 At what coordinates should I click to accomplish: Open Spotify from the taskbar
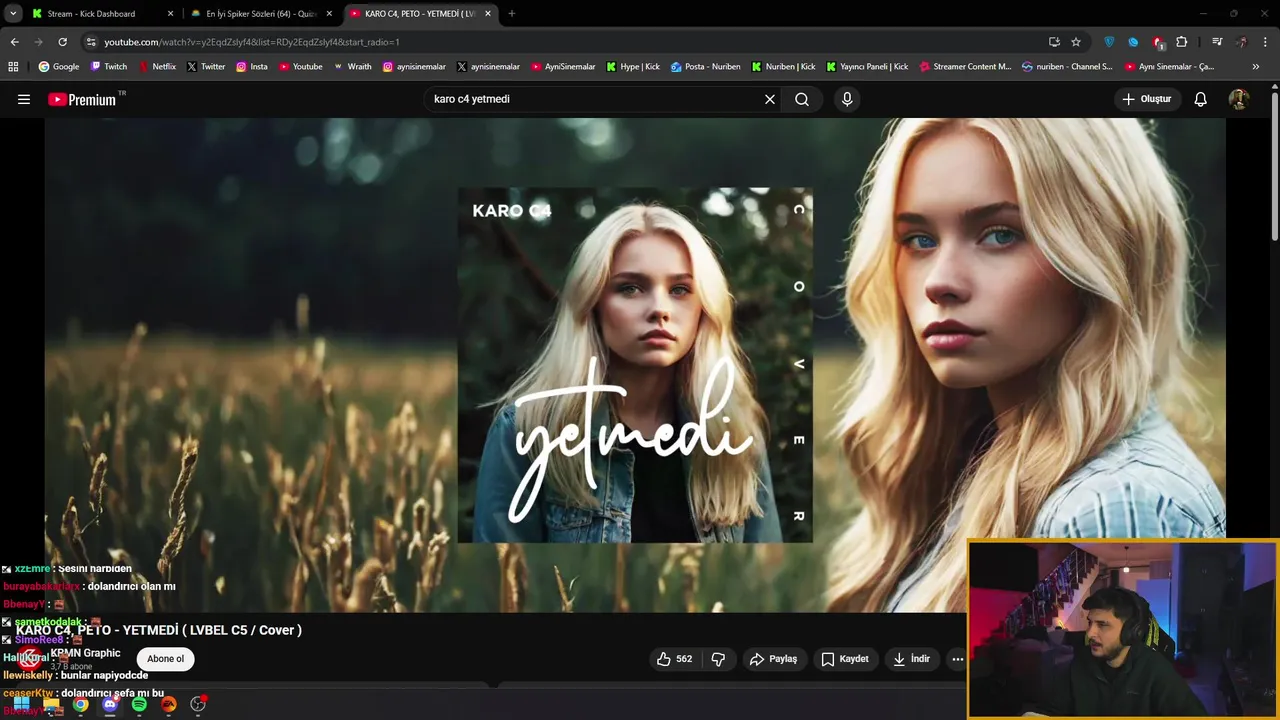pos(139,705)
